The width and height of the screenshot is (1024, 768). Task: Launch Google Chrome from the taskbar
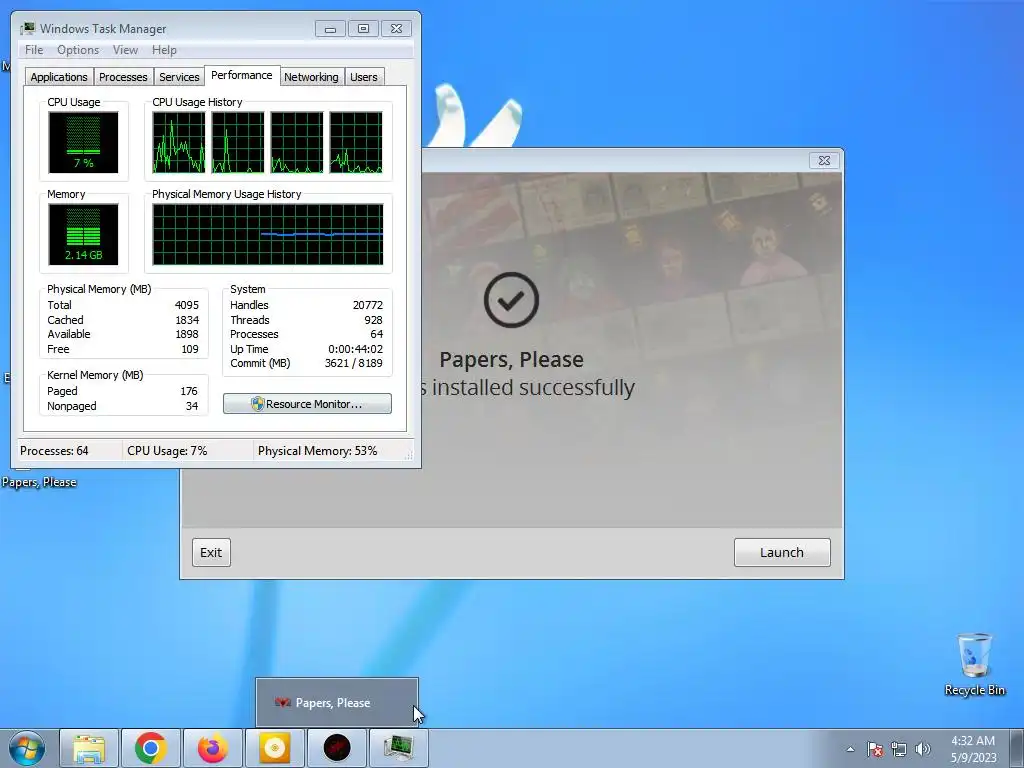click(150, 748)
